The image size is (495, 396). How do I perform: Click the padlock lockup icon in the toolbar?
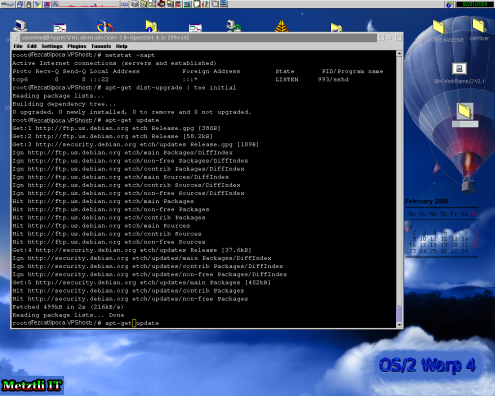(x=29, y=4)
